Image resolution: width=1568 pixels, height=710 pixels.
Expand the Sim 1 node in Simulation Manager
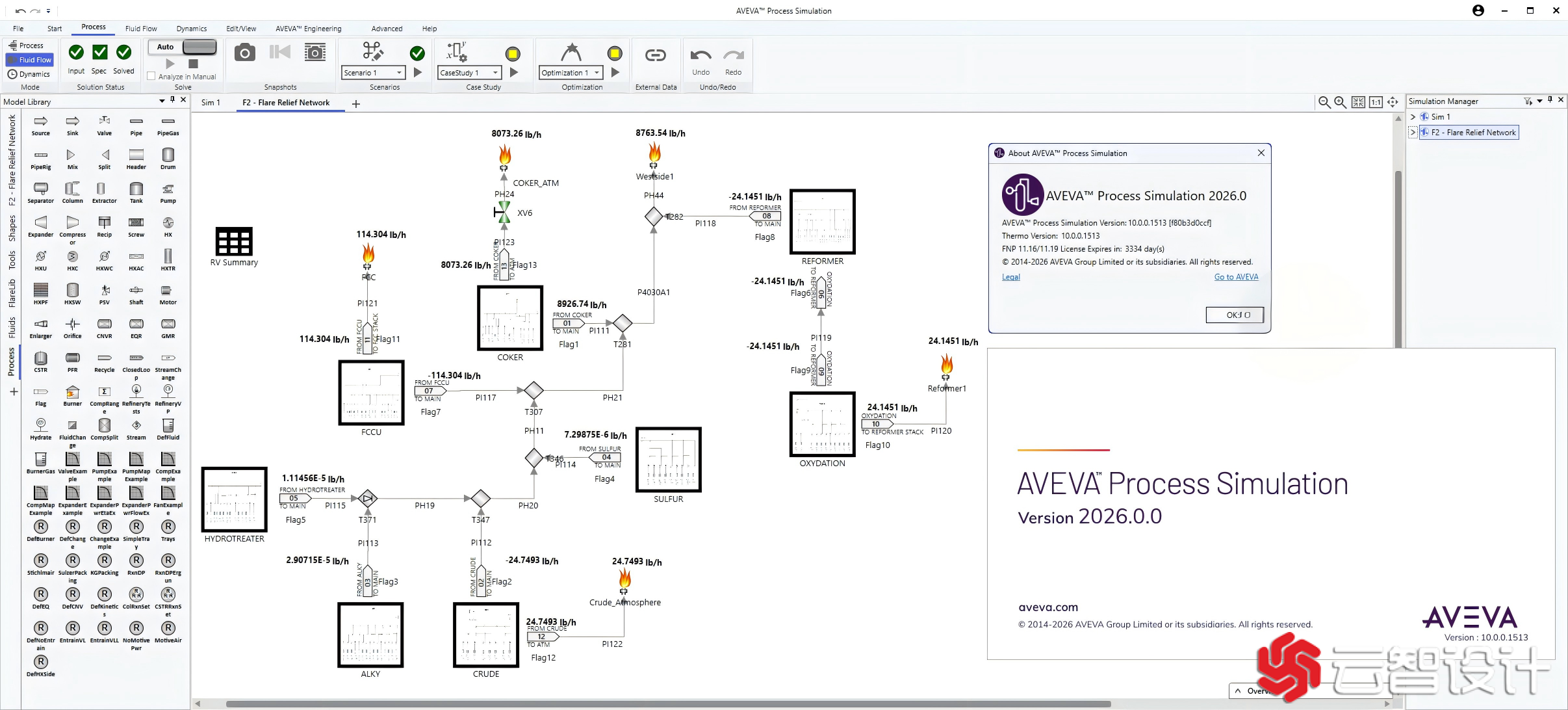[1415, 116]
